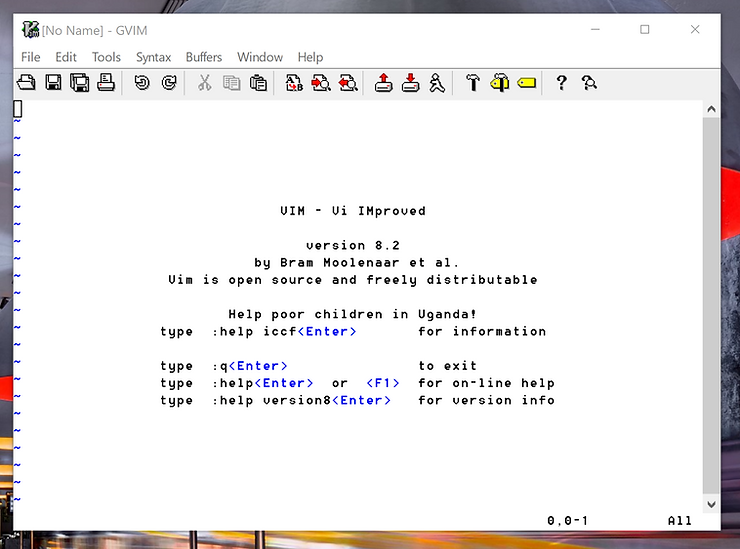Load a session with the upload icon

click(x=384, y=83)
